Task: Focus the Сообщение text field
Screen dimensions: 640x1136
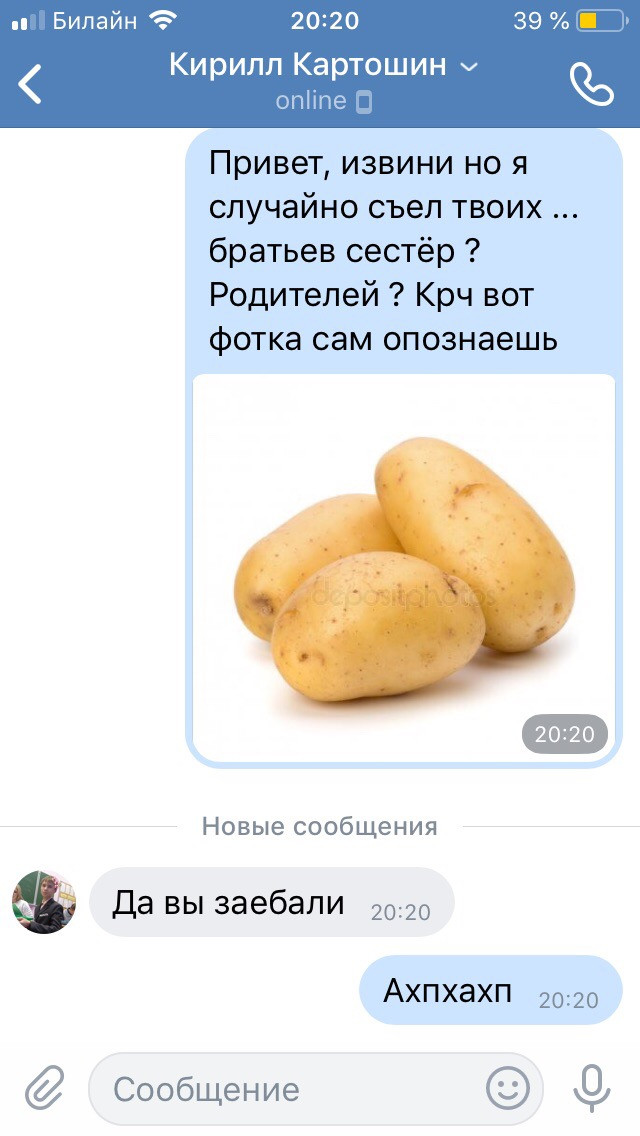Action: tap(315, 1088)
